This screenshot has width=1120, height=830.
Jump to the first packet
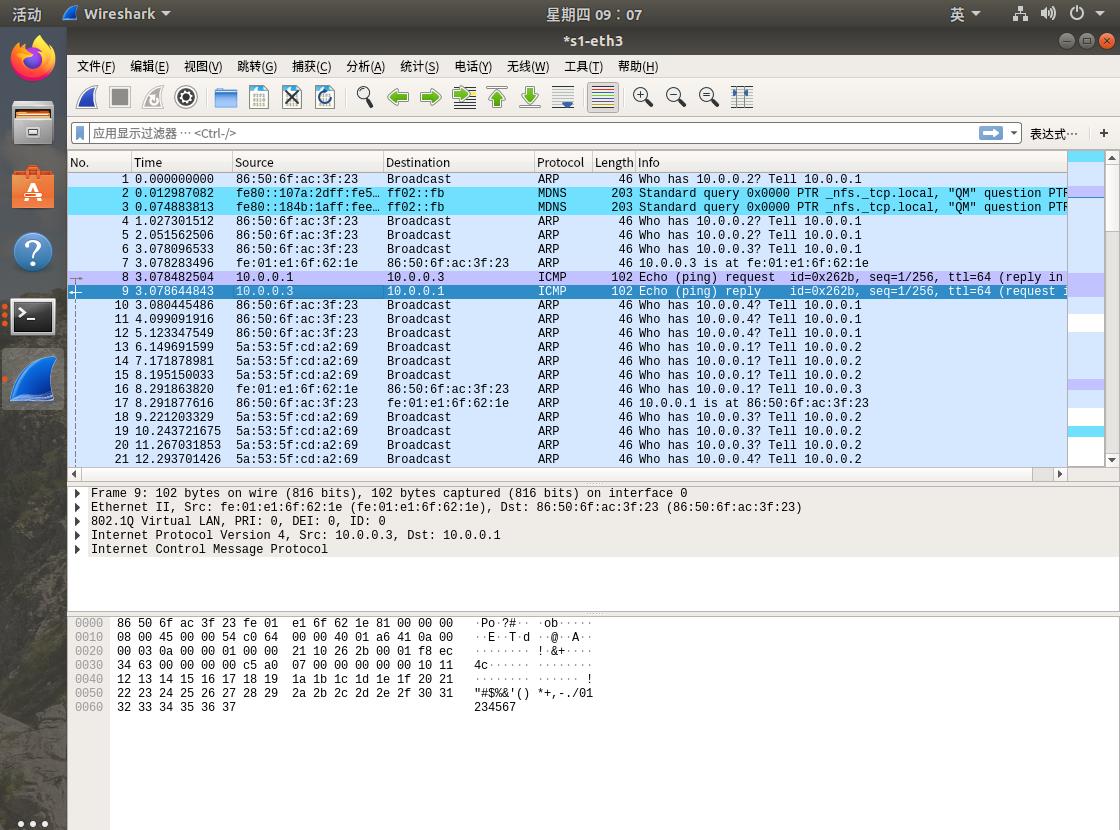point(497,97)
